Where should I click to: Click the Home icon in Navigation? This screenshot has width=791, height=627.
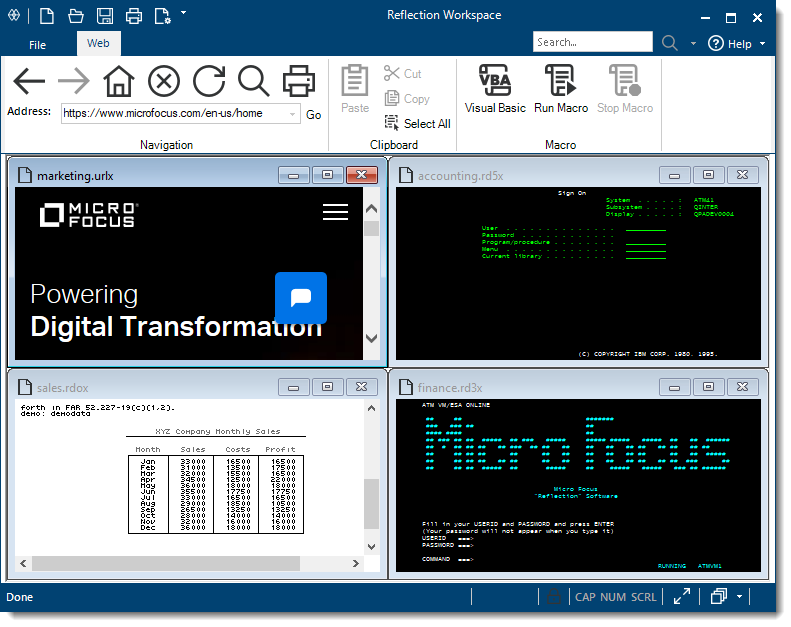119,81
